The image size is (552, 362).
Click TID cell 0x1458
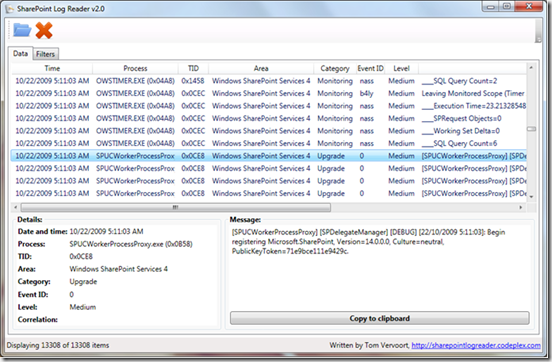(193, 81)
